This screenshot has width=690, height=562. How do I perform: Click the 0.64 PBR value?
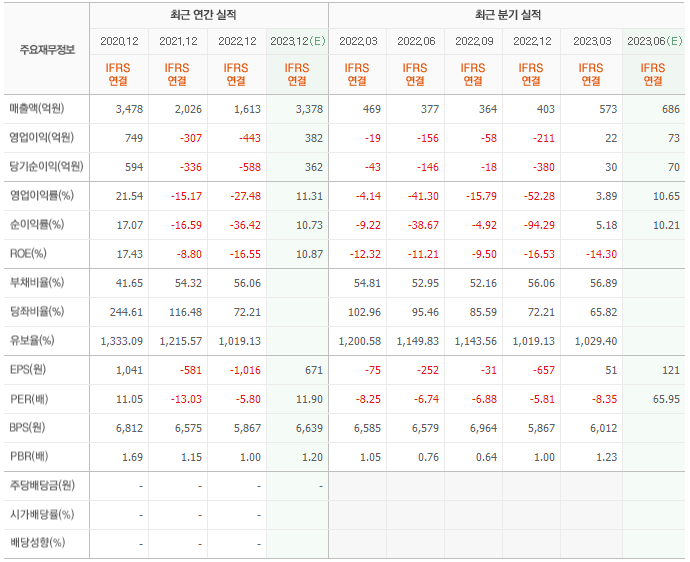(486, 457)
